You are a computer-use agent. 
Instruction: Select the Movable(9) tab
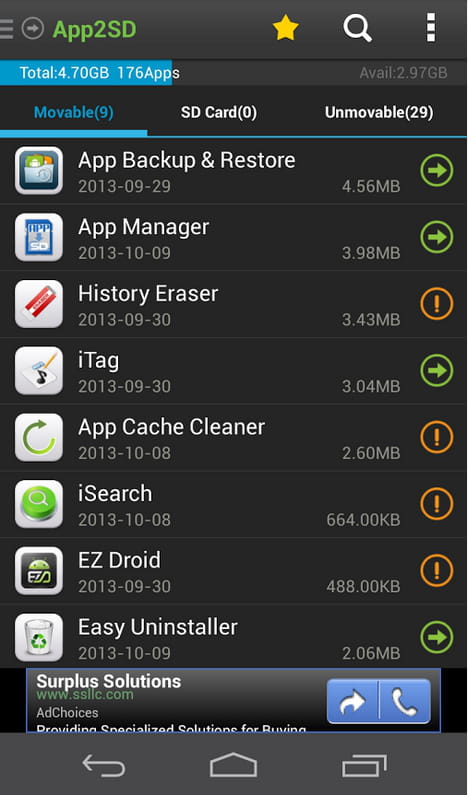pyautogui.click(x=74, y=113)
